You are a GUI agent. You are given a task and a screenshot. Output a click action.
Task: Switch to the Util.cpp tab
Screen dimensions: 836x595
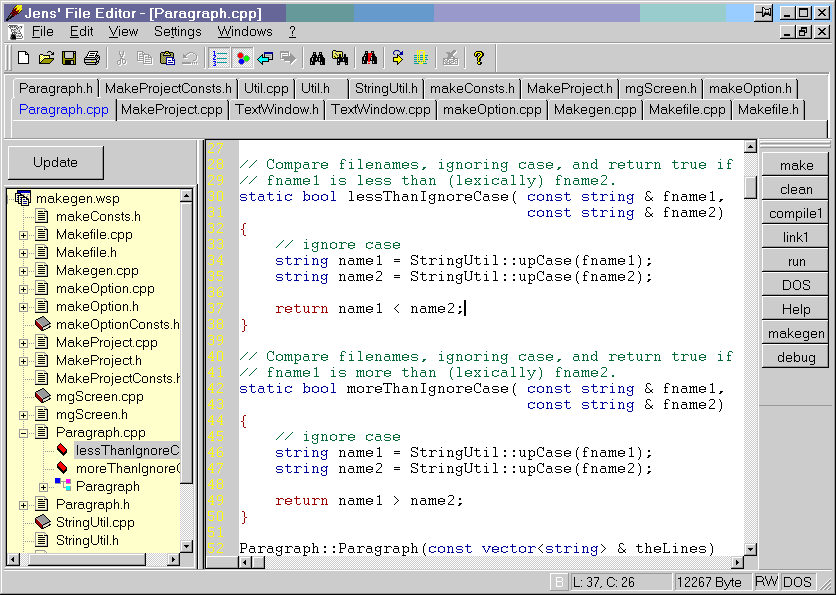tap(266, 89)
